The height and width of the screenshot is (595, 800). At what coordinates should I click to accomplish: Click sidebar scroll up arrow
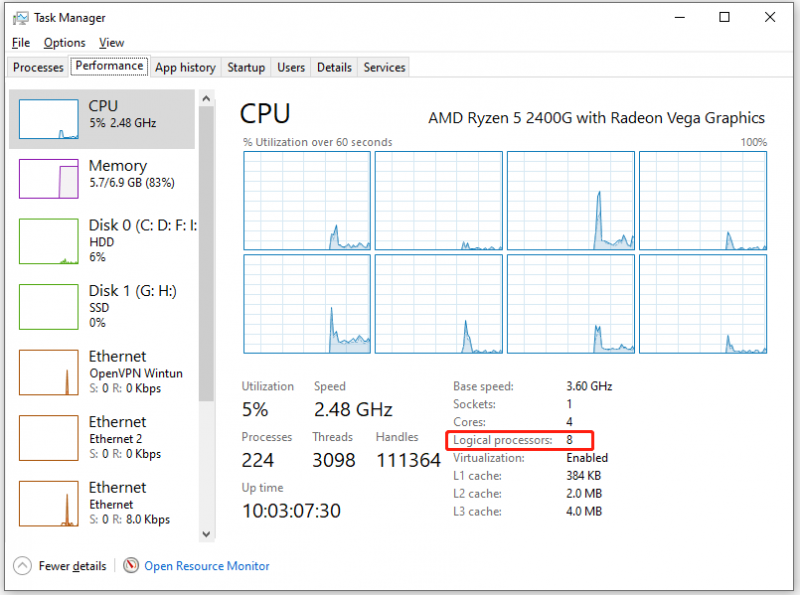[206, 98]
